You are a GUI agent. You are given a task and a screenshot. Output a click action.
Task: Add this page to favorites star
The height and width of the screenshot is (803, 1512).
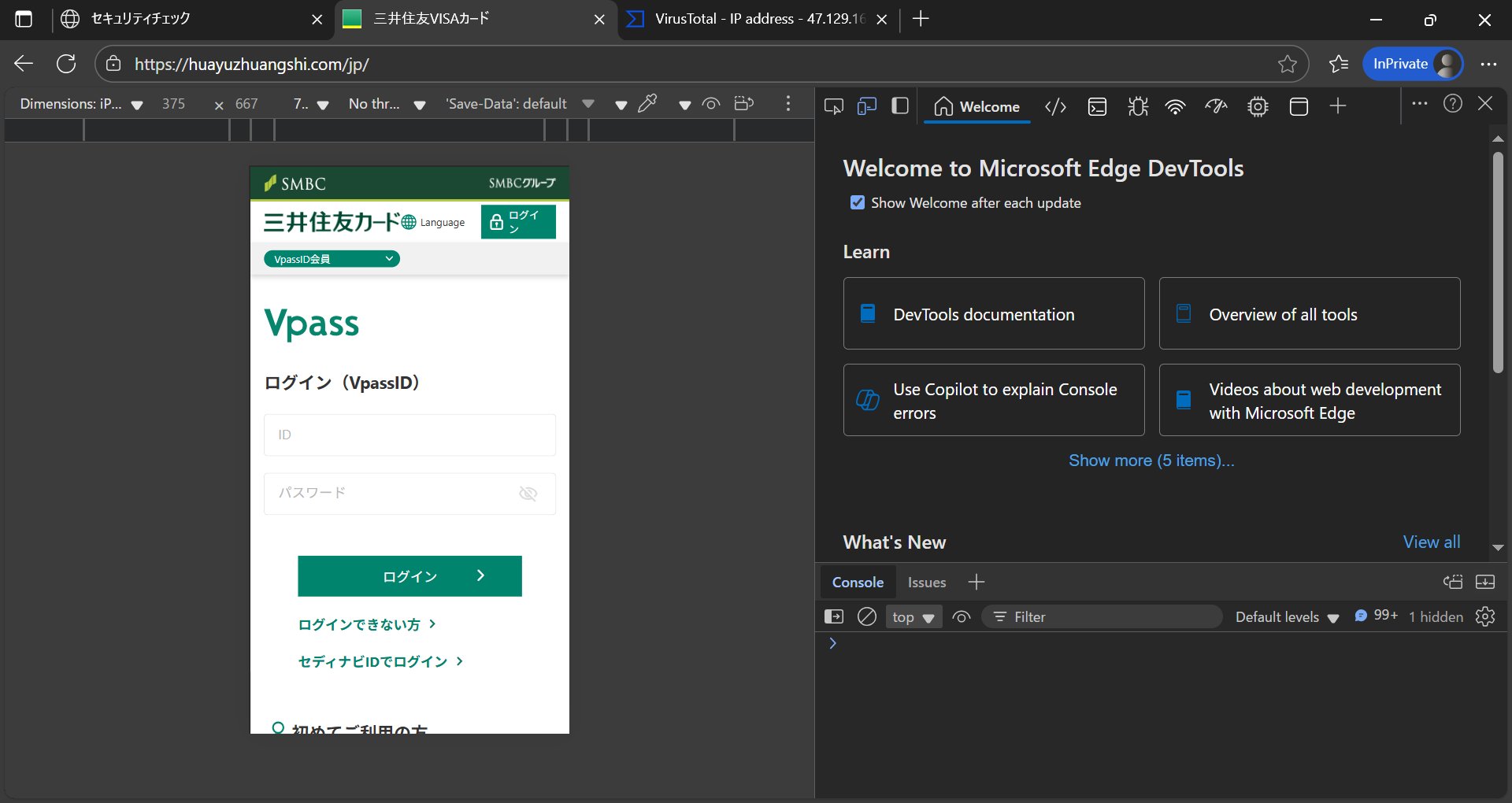[x=1287, y=64]
